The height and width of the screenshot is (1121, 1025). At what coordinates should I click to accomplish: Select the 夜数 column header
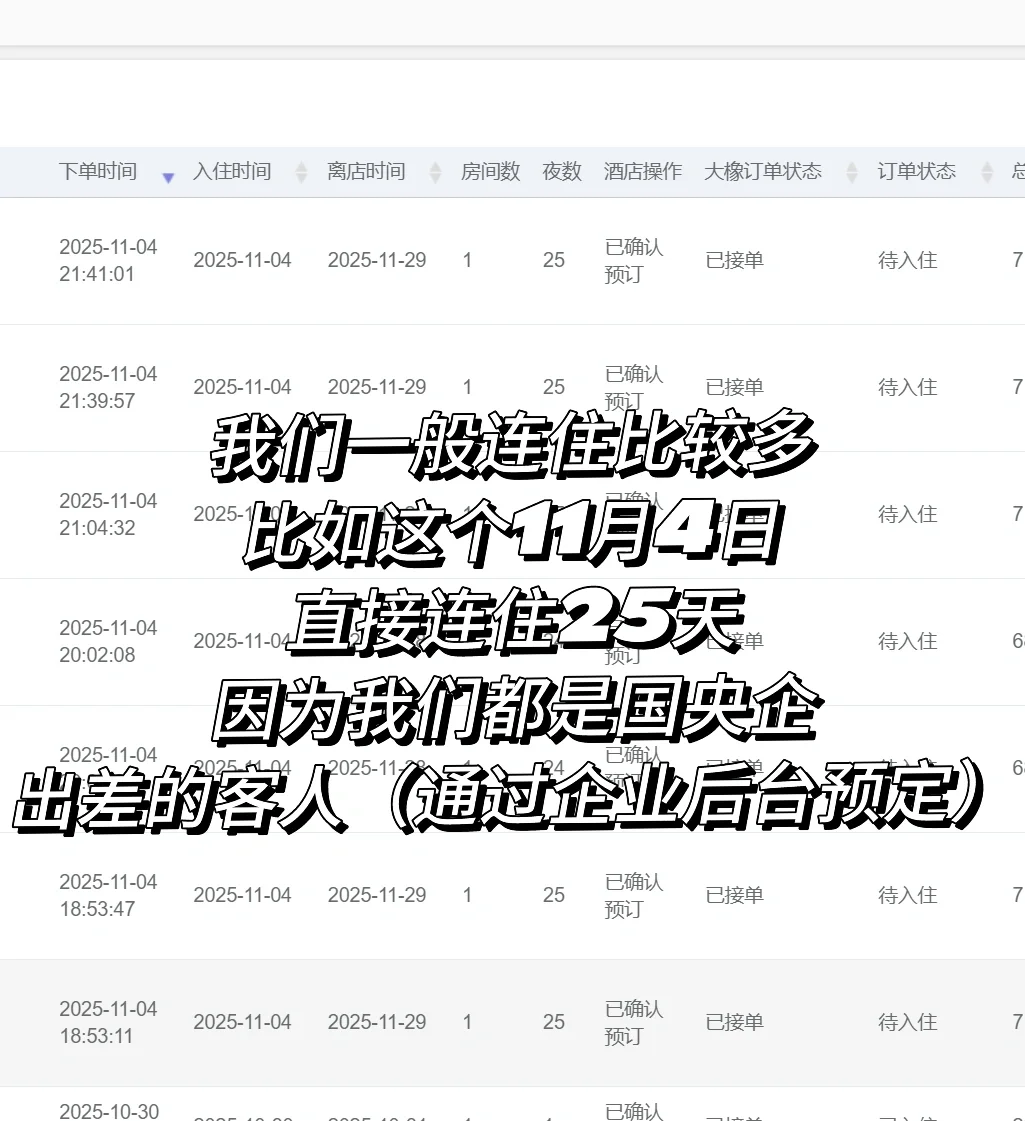point(561,171)
